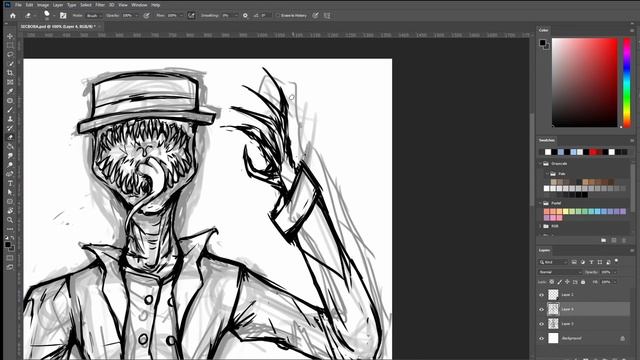Open the File menu
Viewport: 640px width, 360px height.
[18, 5]
